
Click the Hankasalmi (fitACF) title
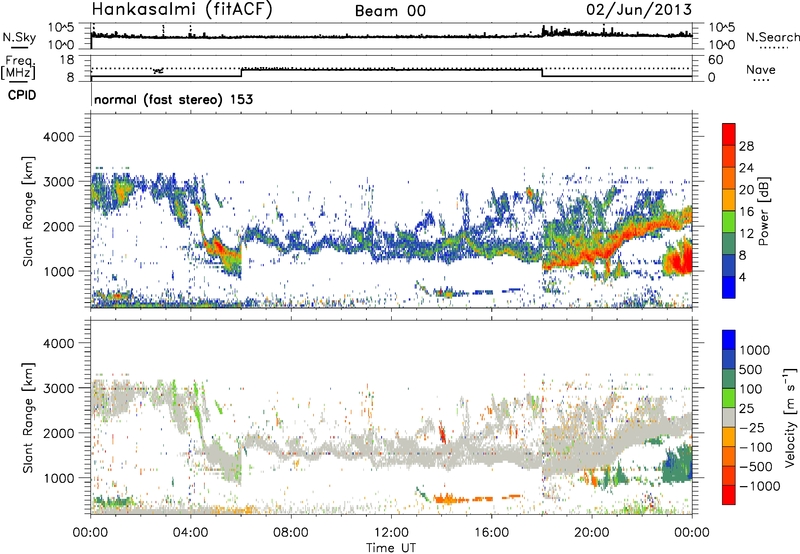coord(182,10)
